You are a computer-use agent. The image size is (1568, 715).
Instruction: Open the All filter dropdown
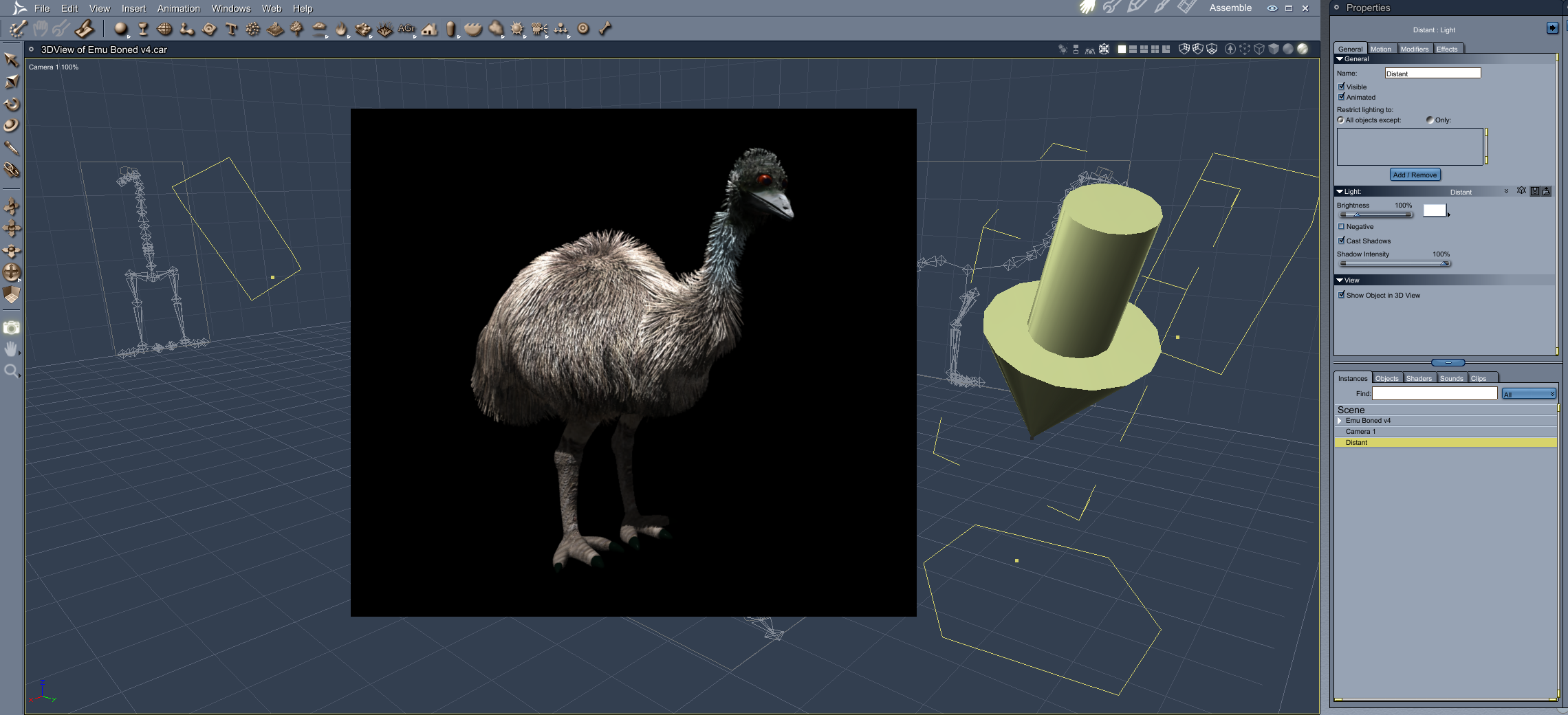click(x=1528, y=394)
